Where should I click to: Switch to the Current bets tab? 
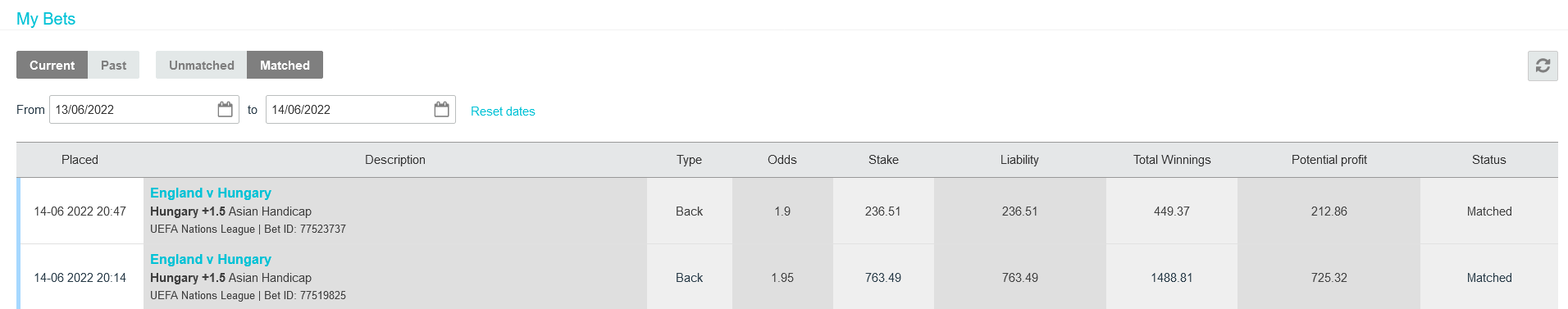pos(52,65)
